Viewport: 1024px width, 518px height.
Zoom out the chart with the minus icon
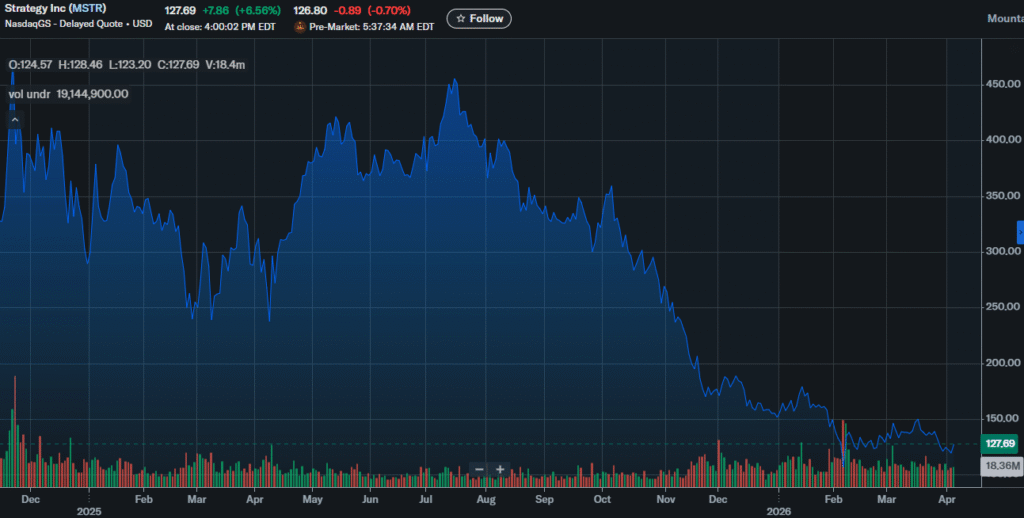480,469
